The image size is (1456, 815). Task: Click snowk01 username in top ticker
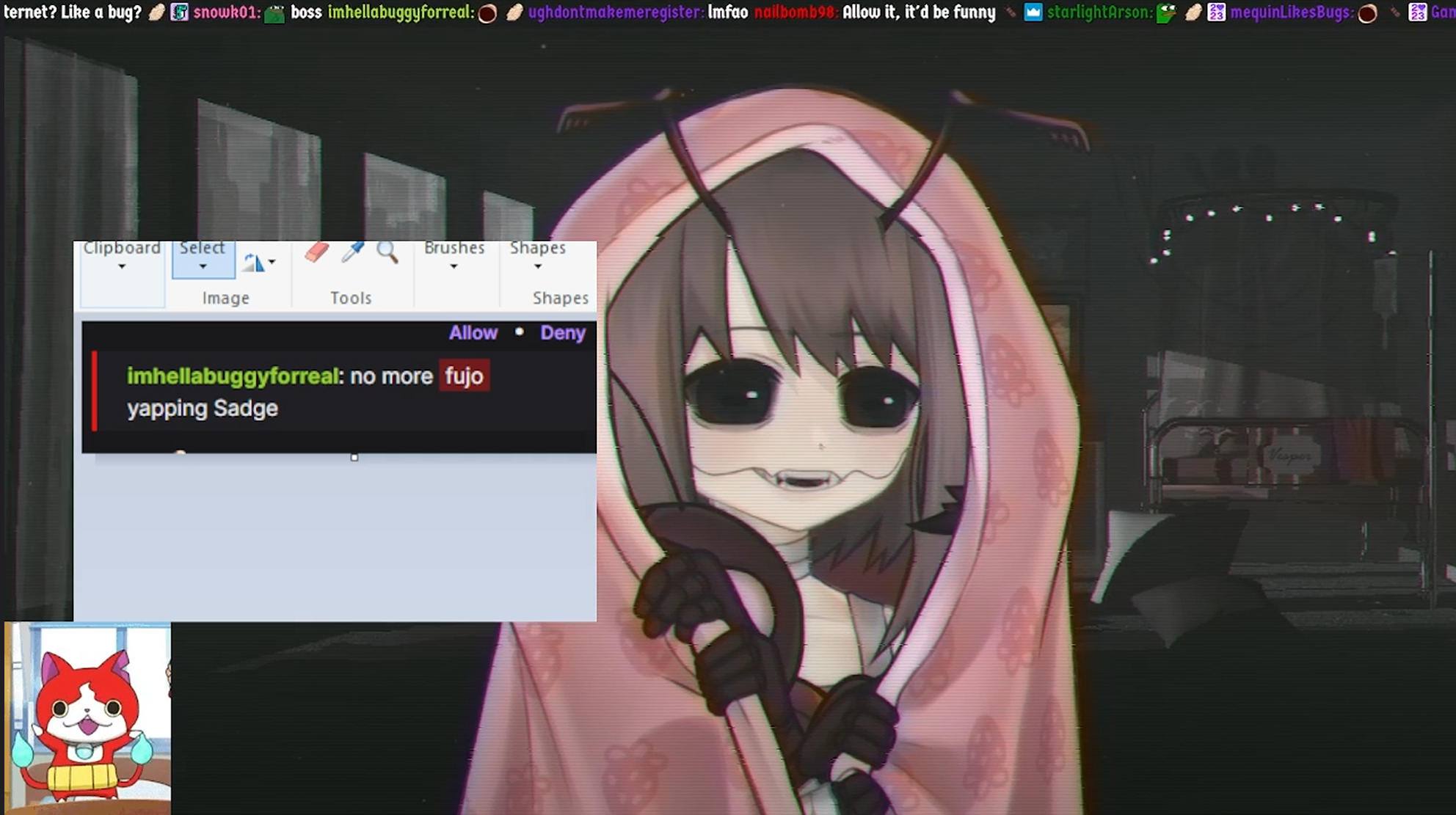[x=226, y=12]
